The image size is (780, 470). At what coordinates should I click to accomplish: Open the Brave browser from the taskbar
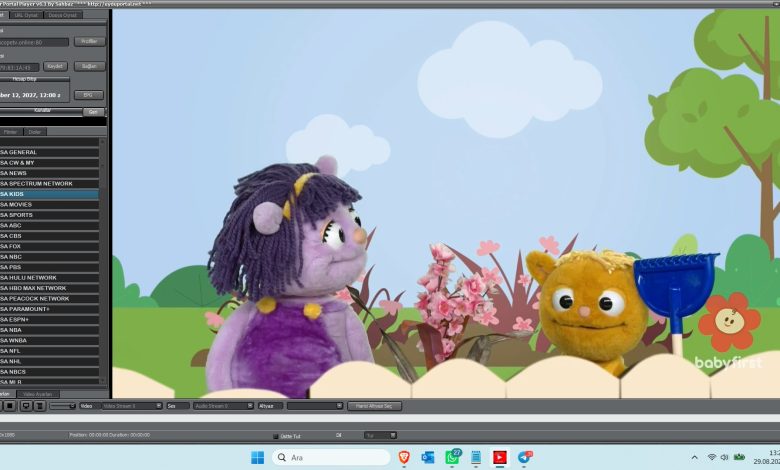click(x=404, y=457)
